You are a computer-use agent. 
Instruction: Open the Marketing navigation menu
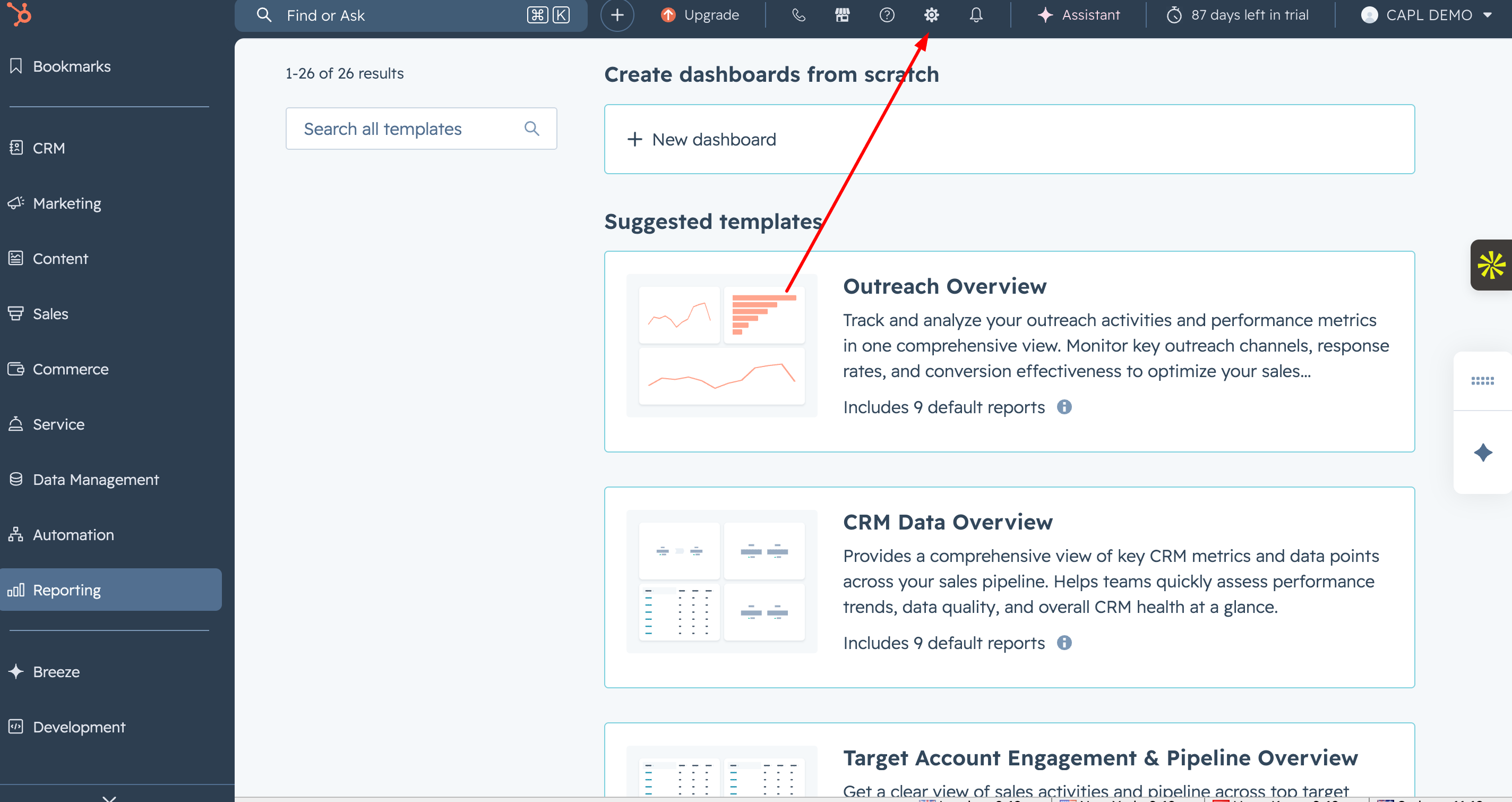click(67, 203)
